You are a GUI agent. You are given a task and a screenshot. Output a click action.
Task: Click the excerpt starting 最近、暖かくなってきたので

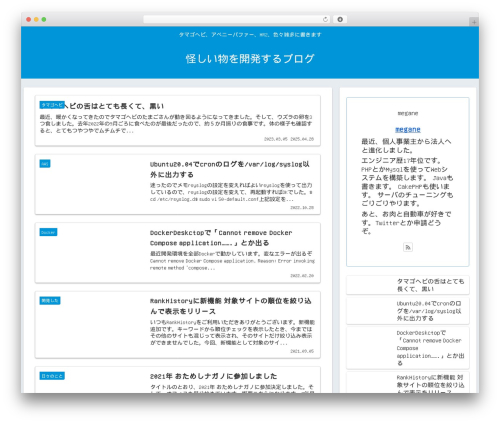tap(176, 124)
